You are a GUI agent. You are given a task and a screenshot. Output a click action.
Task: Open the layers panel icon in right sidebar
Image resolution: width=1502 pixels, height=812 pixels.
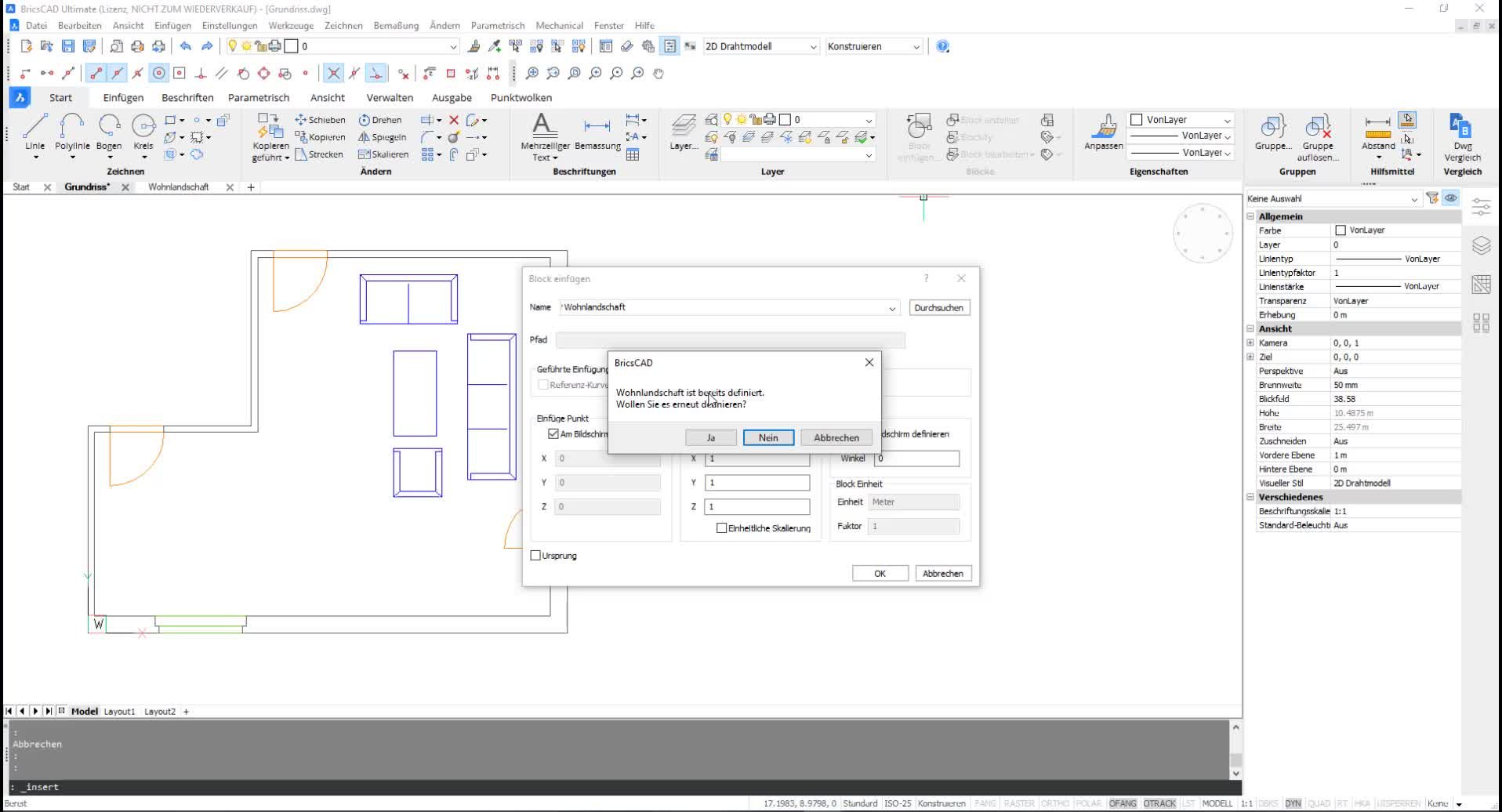click(x=1481, y=245)
